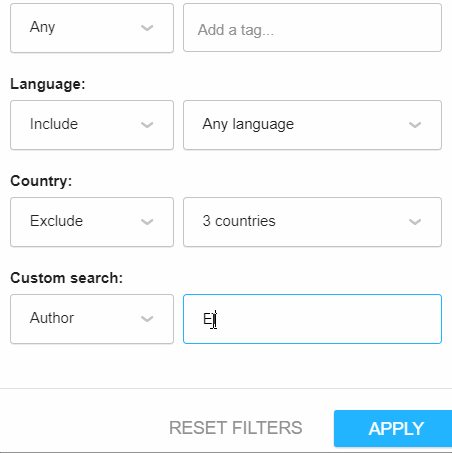Click the RESET FILTERS button
Image resolution: width=452 pixels, height=453 pixels.
pyautogui.click(x=236, y=428)
